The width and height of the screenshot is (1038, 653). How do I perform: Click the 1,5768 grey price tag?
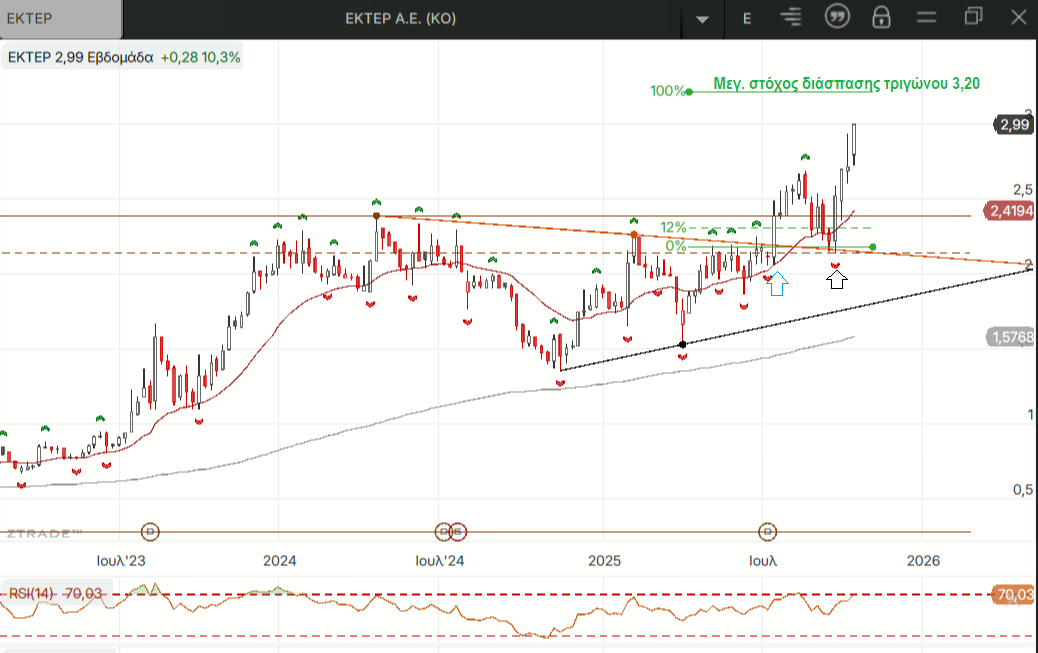pyautogui.click(x=1012, y=337)
